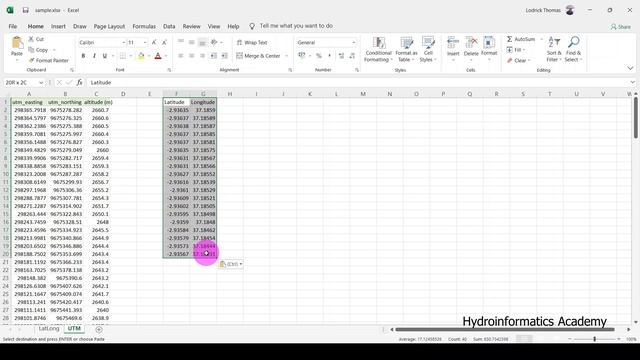The height and width of the screenshot is (360, 640).
Task: Click the vertical scrollbar thumb
Action: [636, 118]
